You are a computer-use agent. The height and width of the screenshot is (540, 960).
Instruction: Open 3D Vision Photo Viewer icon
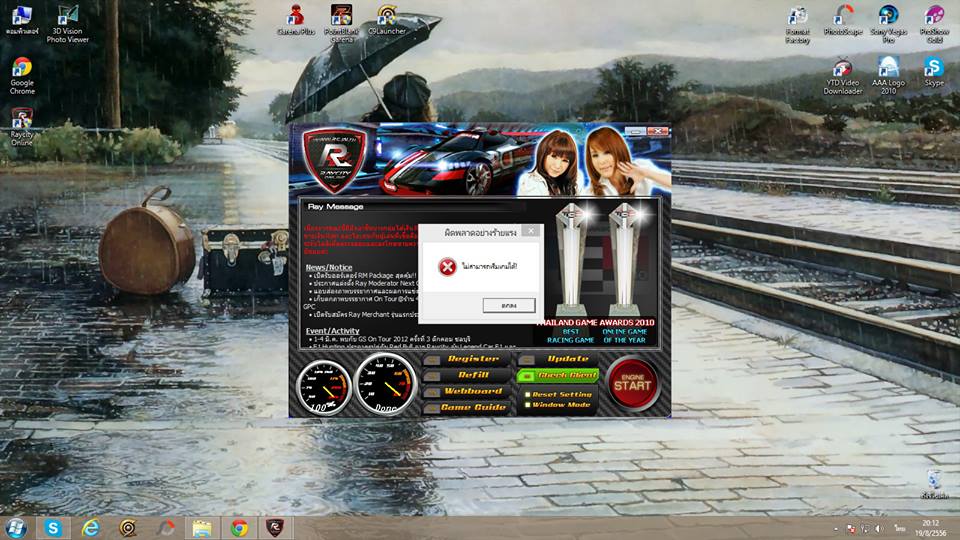(x=67, y=24)
